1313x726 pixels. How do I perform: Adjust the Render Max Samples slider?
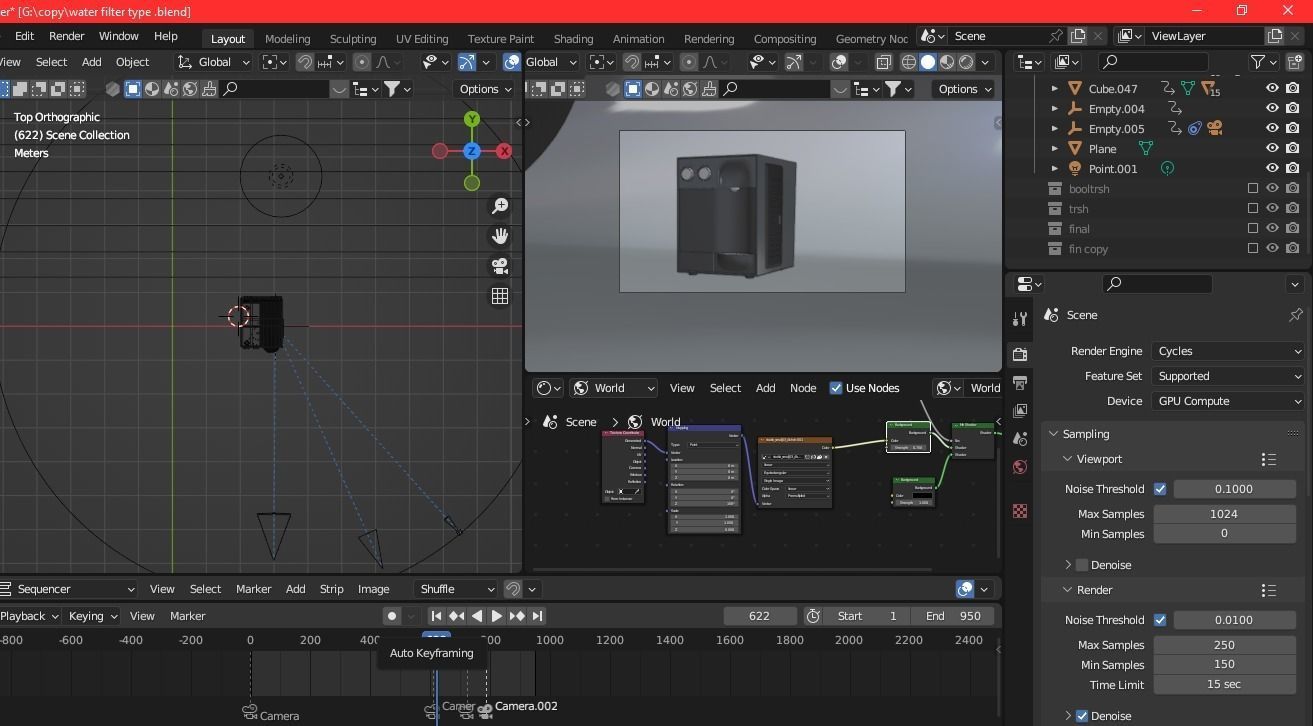1224,645
